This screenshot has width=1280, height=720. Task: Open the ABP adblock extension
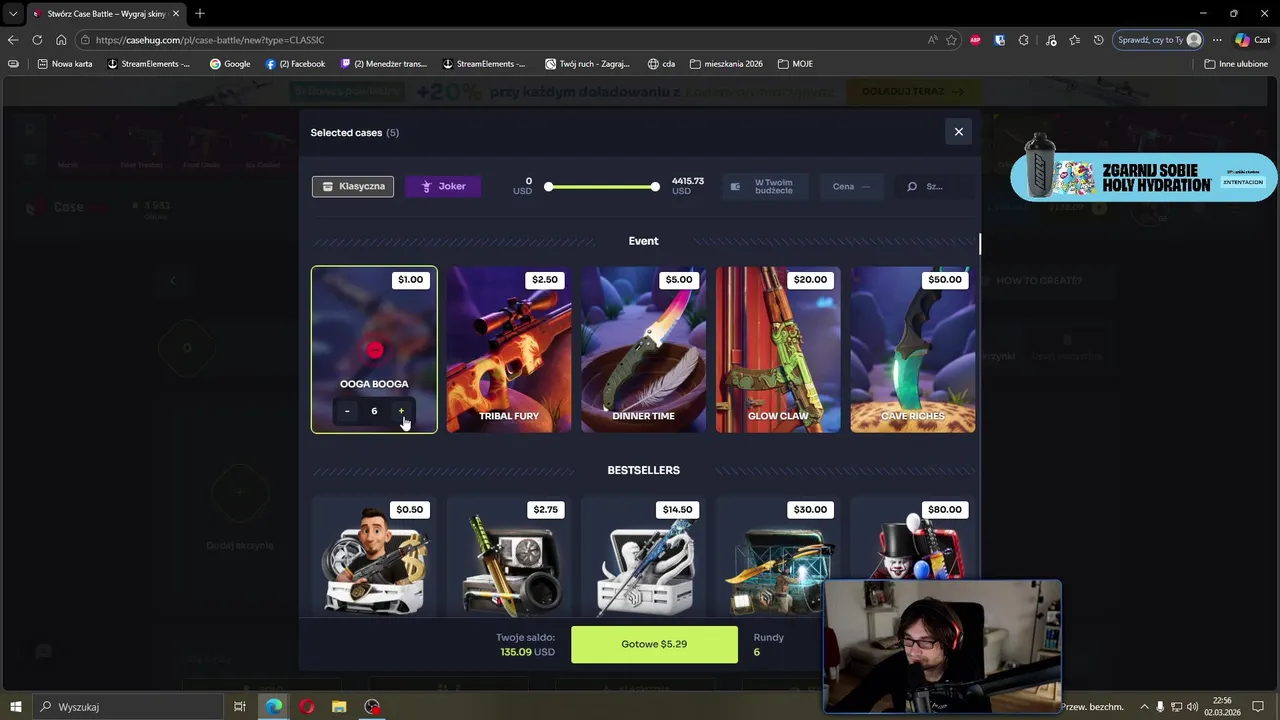[975, 40]
